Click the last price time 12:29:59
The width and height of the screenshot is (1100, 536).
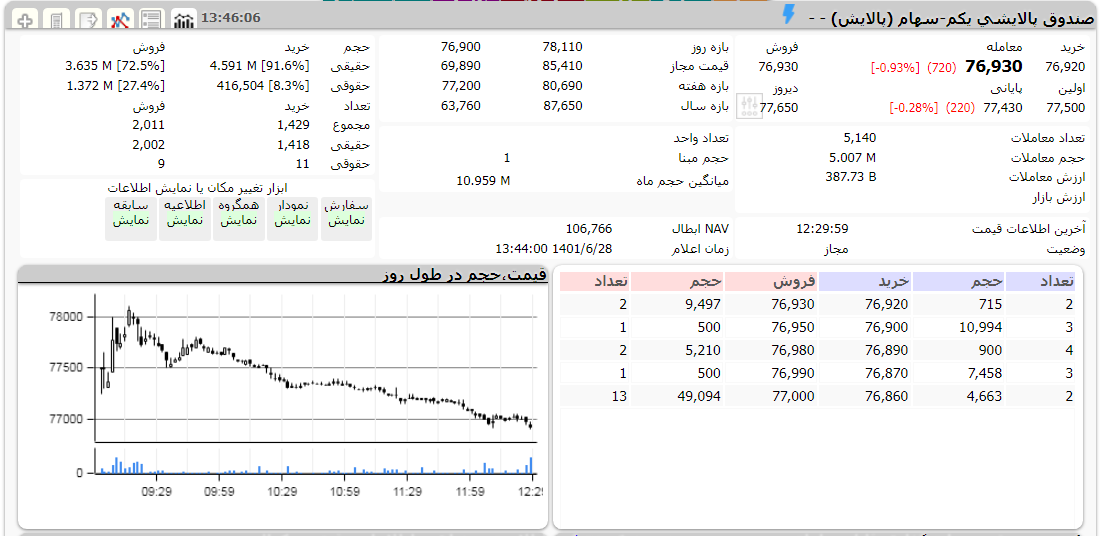pyautogui.click(x=822, y=229)
